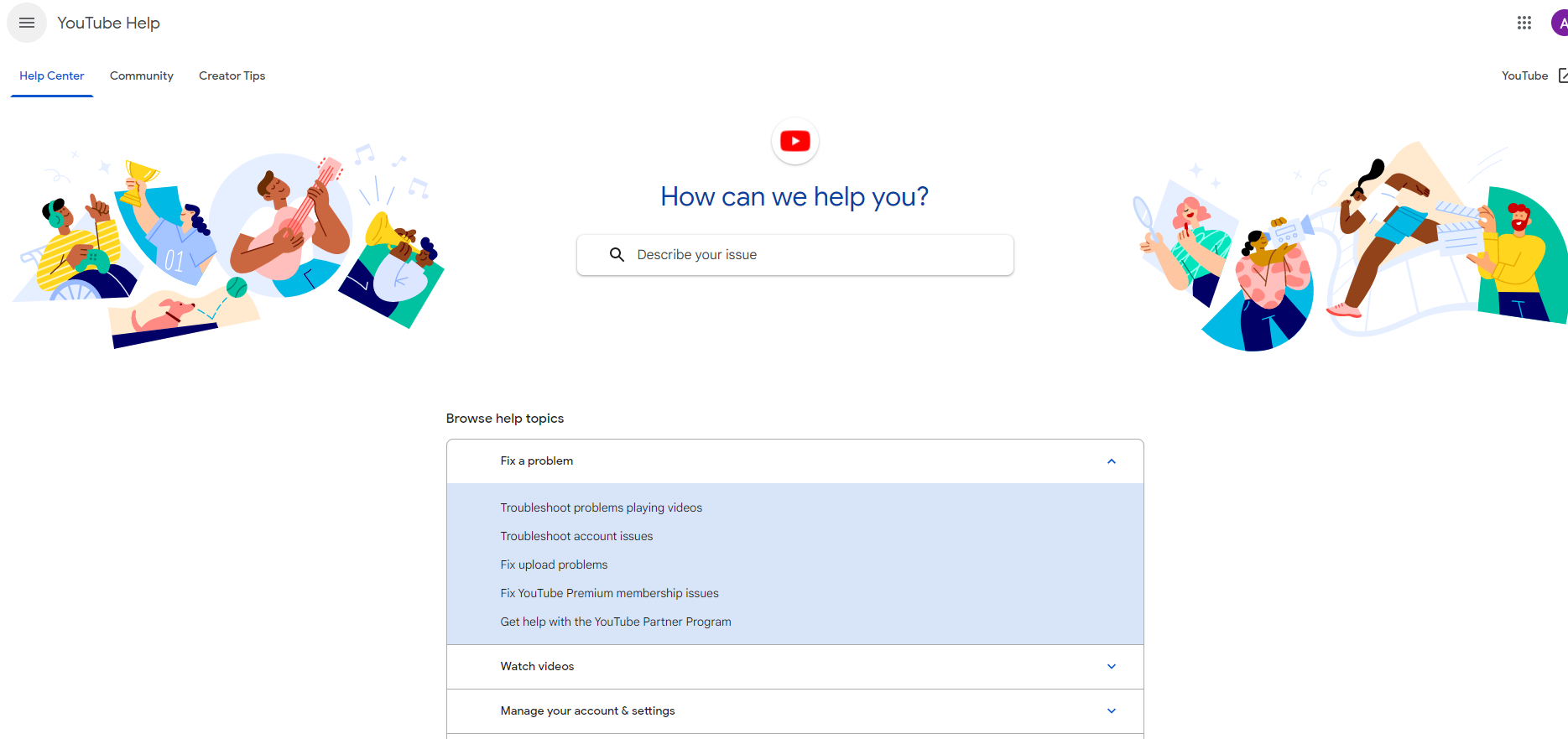This screenshot has width=1568, height=739.
Task: Open the hamburger main menu
Action: [x=27, y=23]
